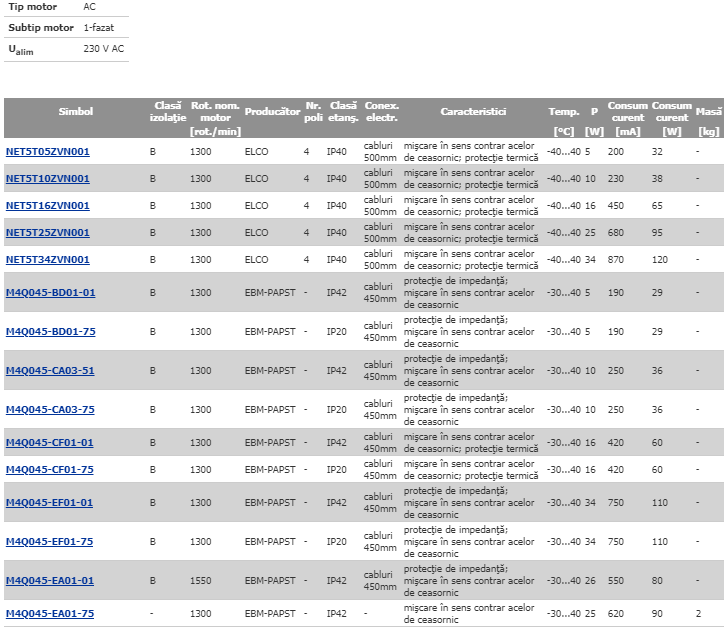The height and width of the screenshot is (627, 725).
Task: Click the 1-fazat value
Action: [x=98, y=27]
